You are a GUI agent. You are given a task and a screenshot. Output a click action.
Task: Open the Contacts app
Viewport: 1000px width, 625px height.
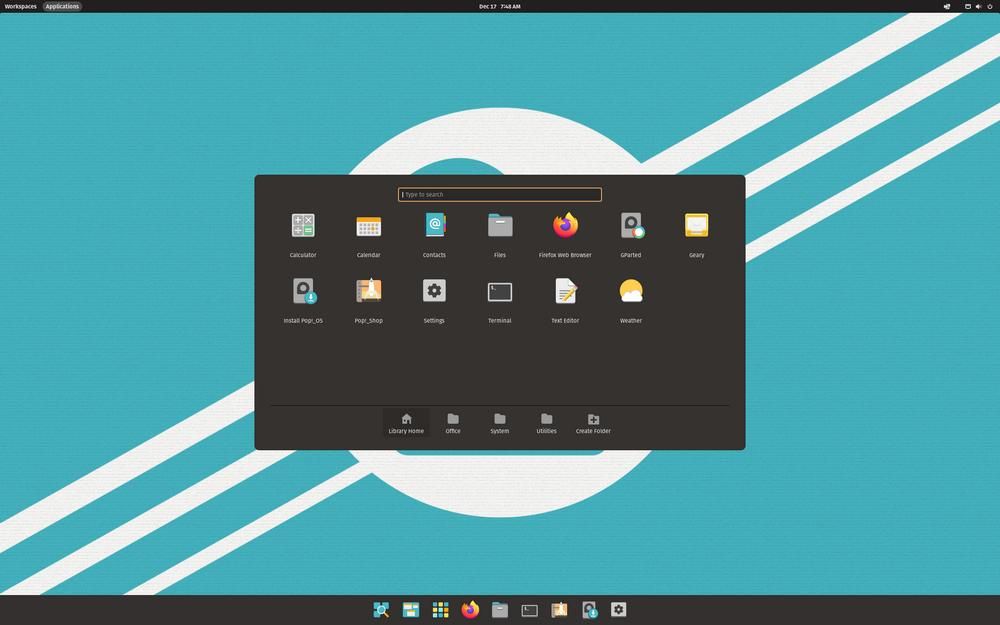(x=434, y=230)
